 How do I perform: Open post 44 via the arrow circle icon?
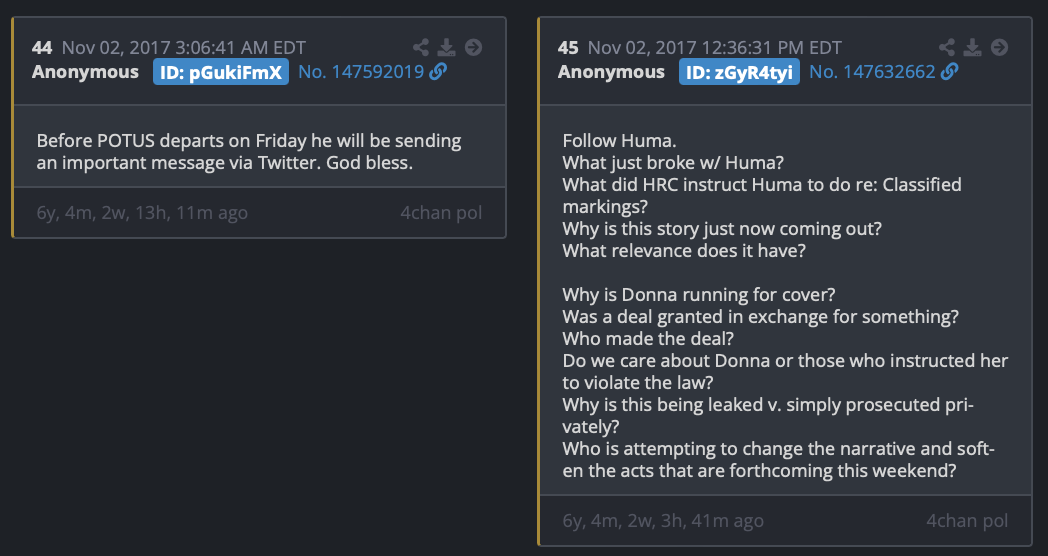(473, 47)
